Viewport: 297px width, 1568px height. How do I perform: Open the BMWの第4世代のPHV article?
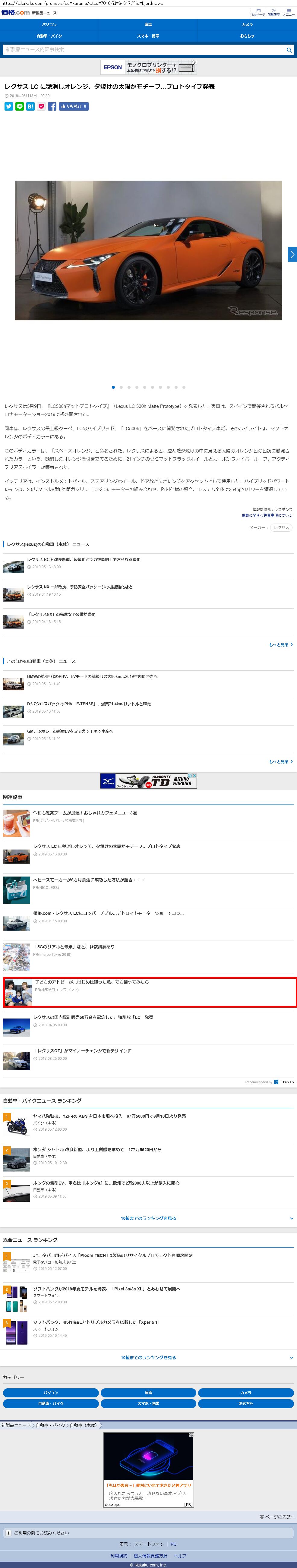[92, 676]
